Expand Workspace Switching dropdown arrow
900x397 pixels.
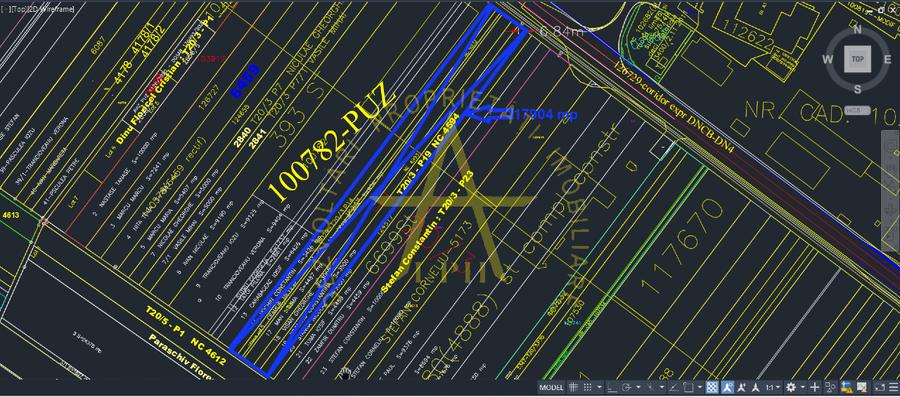pos(803,387)
